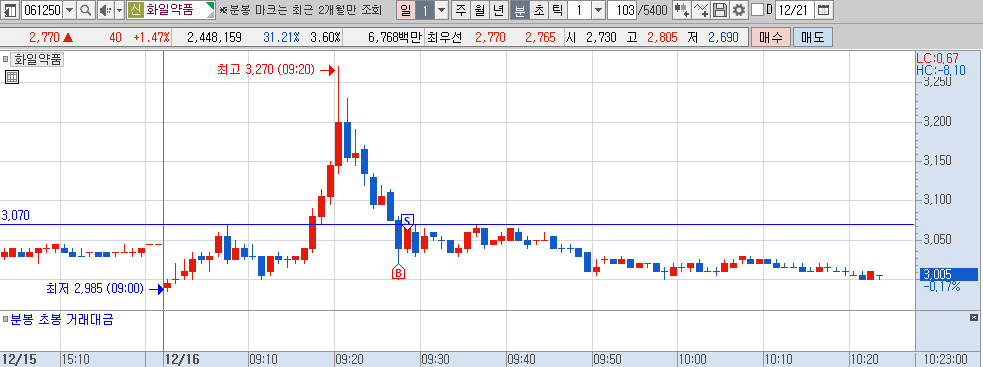Select the 틱 (tick) chart period
The height and width of the screenshot is (367, 983).
click(557, 10)
